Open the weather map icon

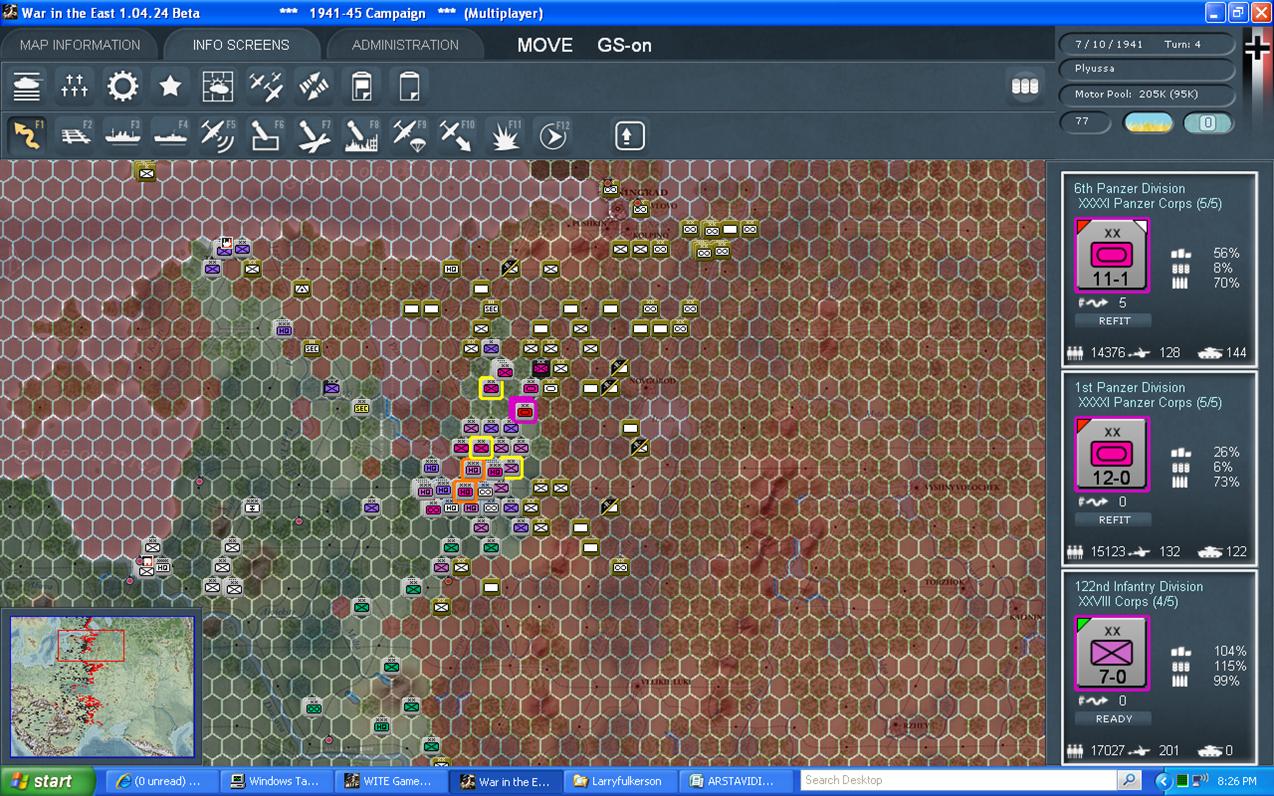click(x=218, y=87)
